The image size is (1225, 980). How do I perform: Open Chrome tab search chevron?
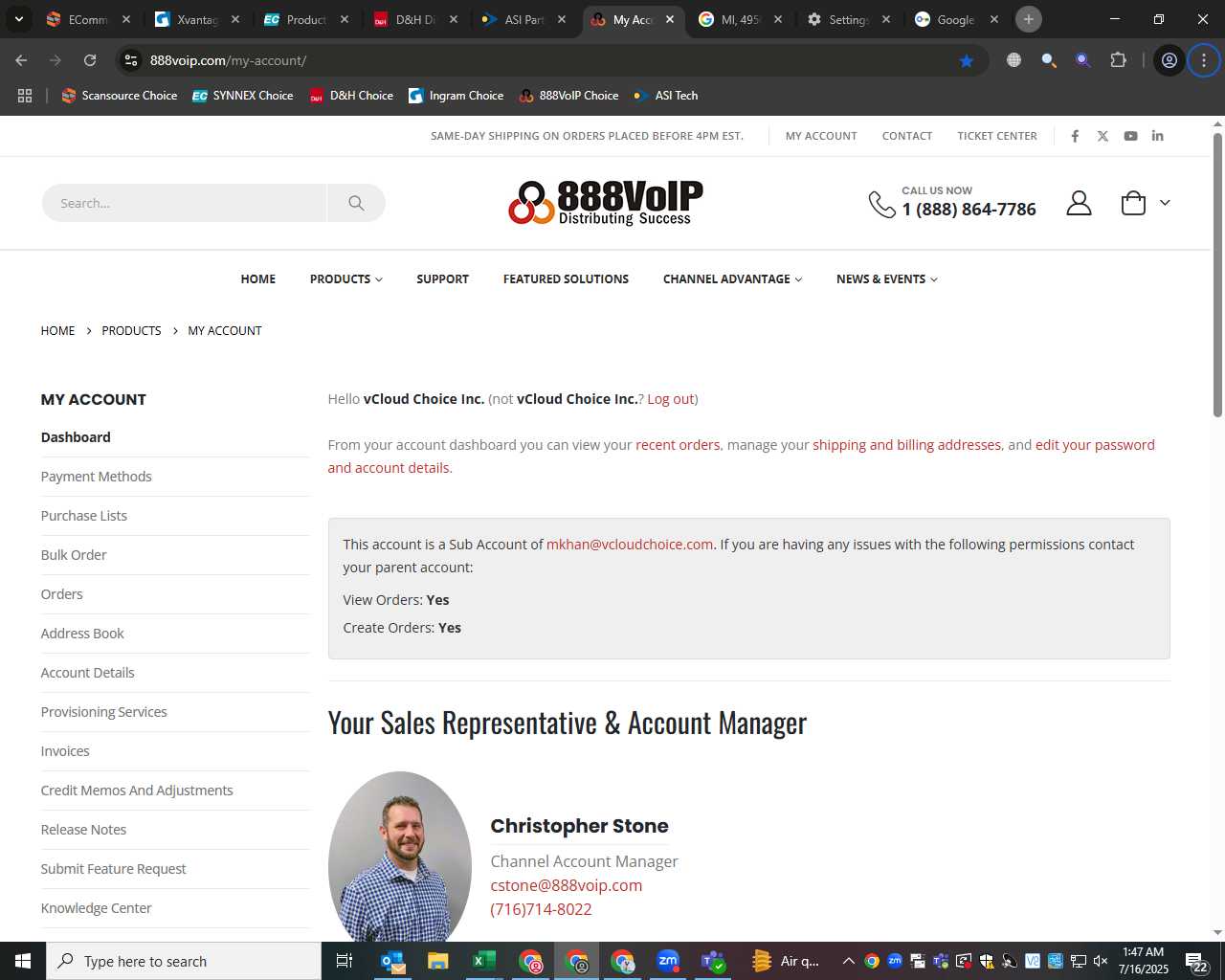(x=19, y=19)
